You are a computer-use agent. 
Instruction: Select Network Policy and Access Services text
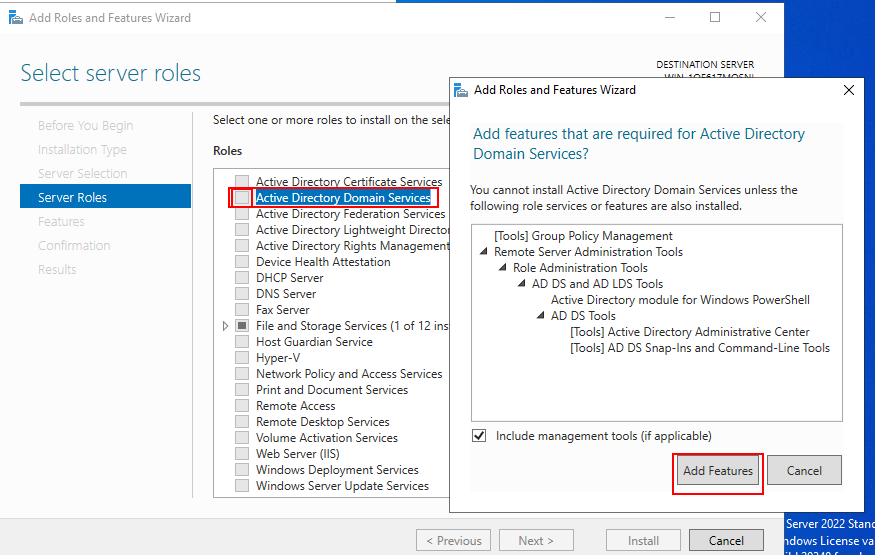349,374
